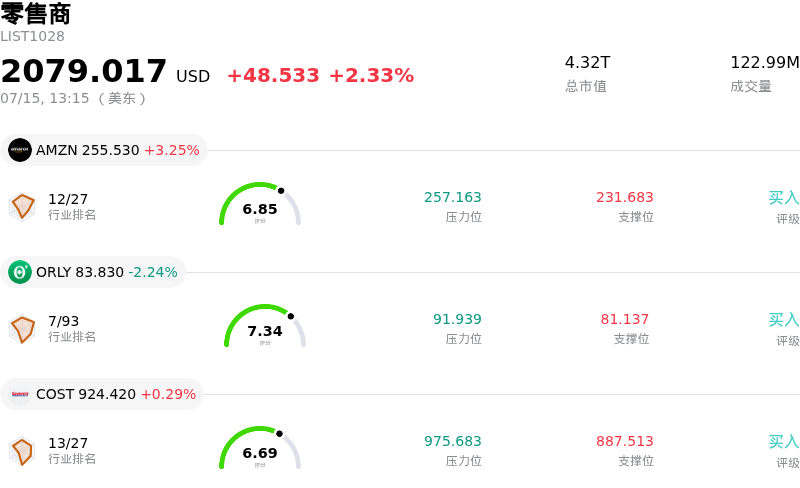The width and height of the screenshot is (800, 488).
Task: Click the Costco logo icon
Action: point(20,394)
